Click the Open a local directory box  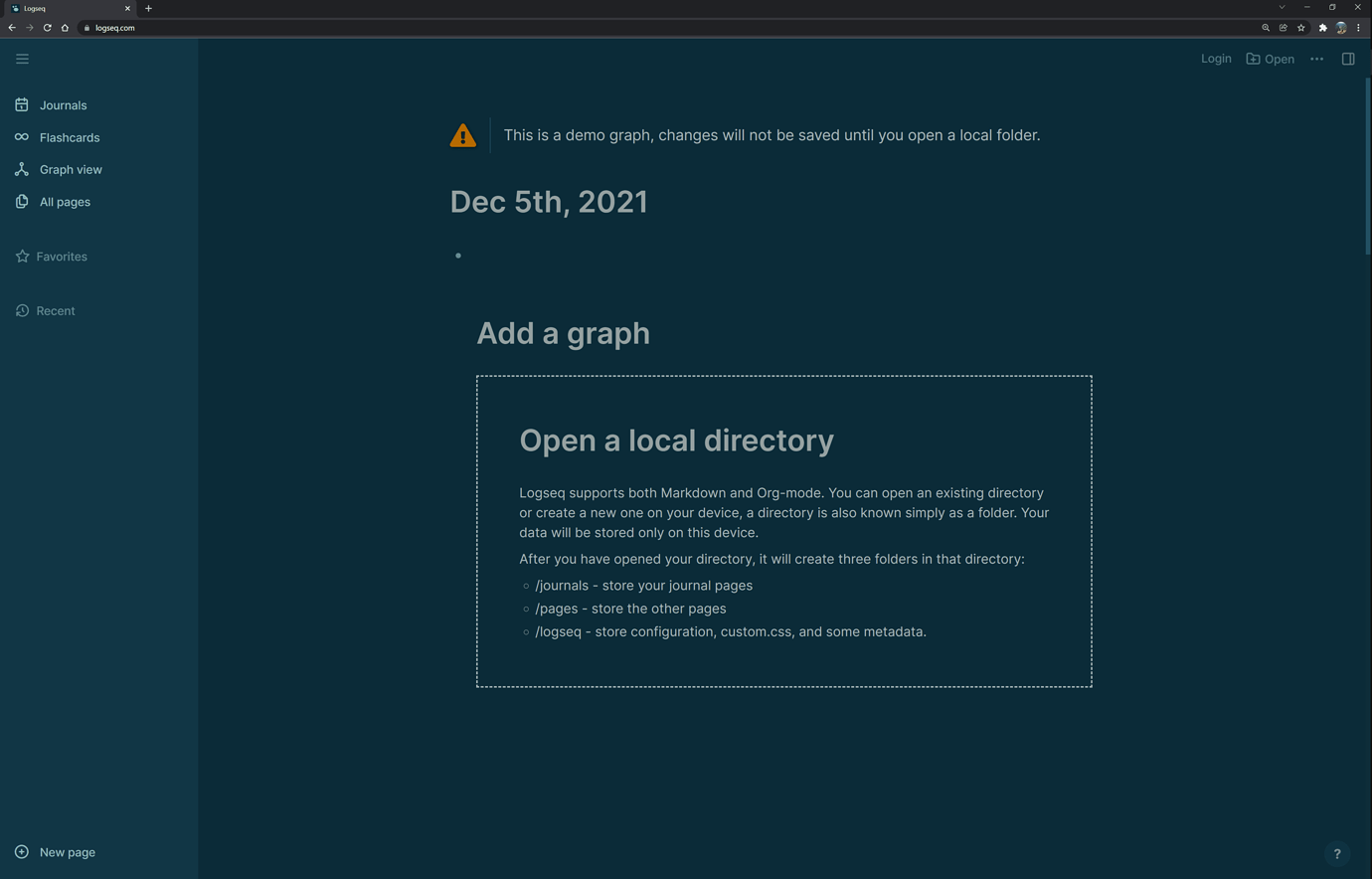783,531
